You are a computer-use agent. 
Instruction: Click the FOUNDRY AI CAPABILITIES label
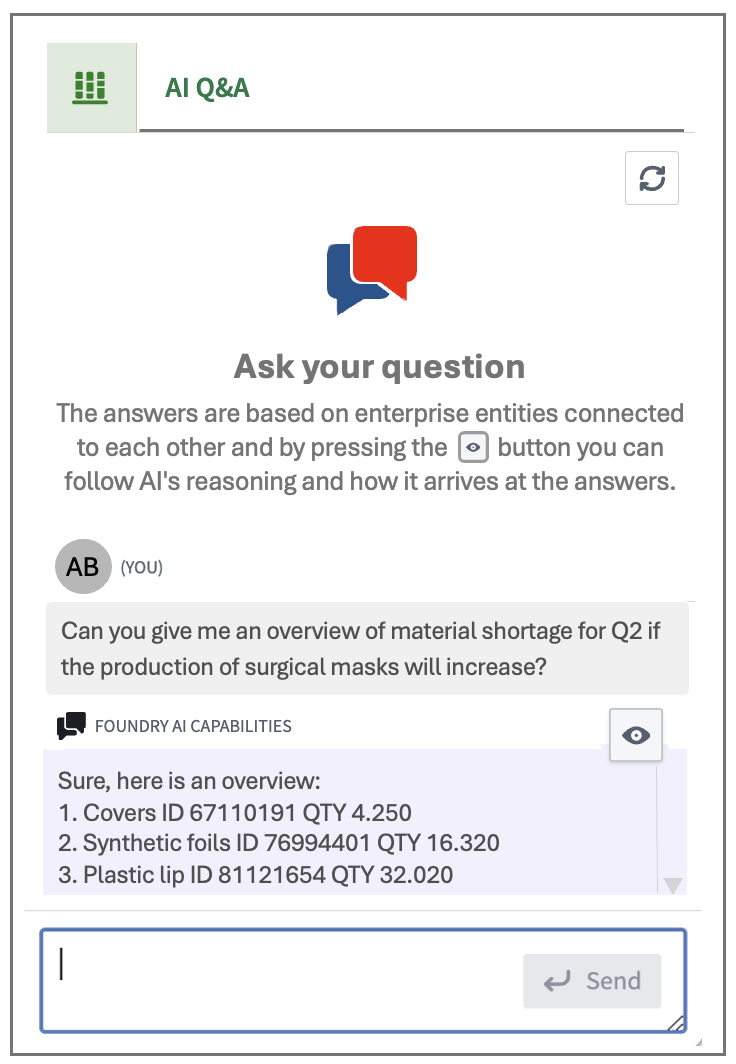[x=193, y=726]
